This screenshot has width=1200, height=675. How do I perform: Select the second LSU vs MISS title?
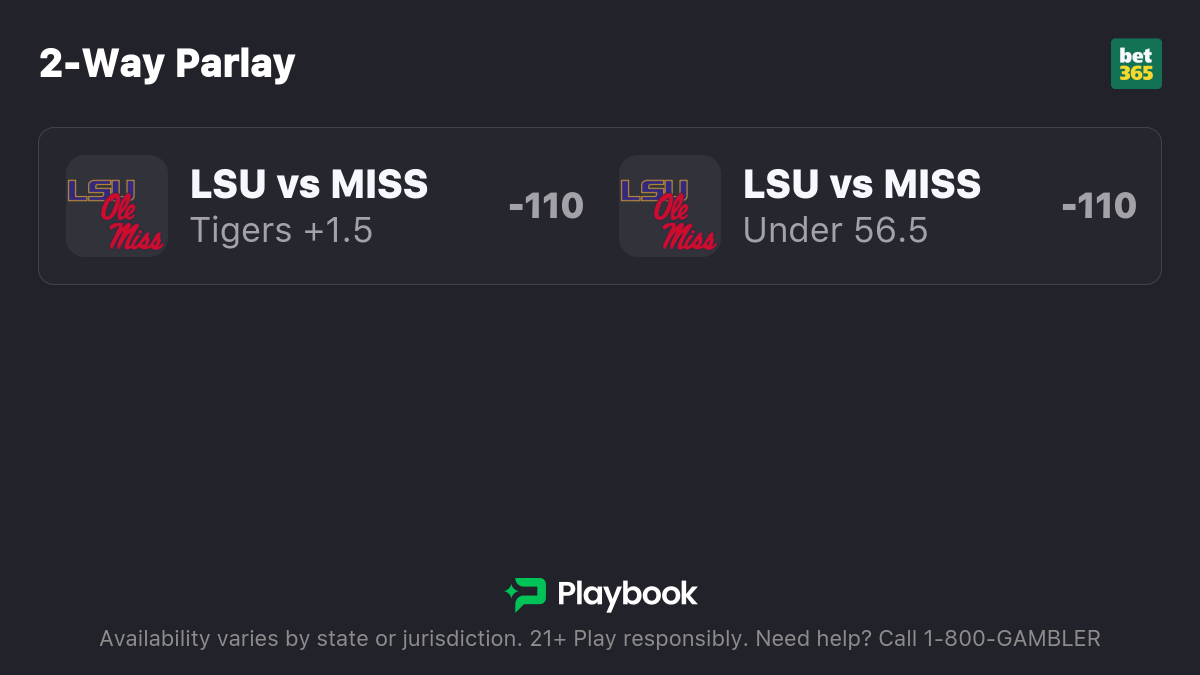(x=862, y=185)
